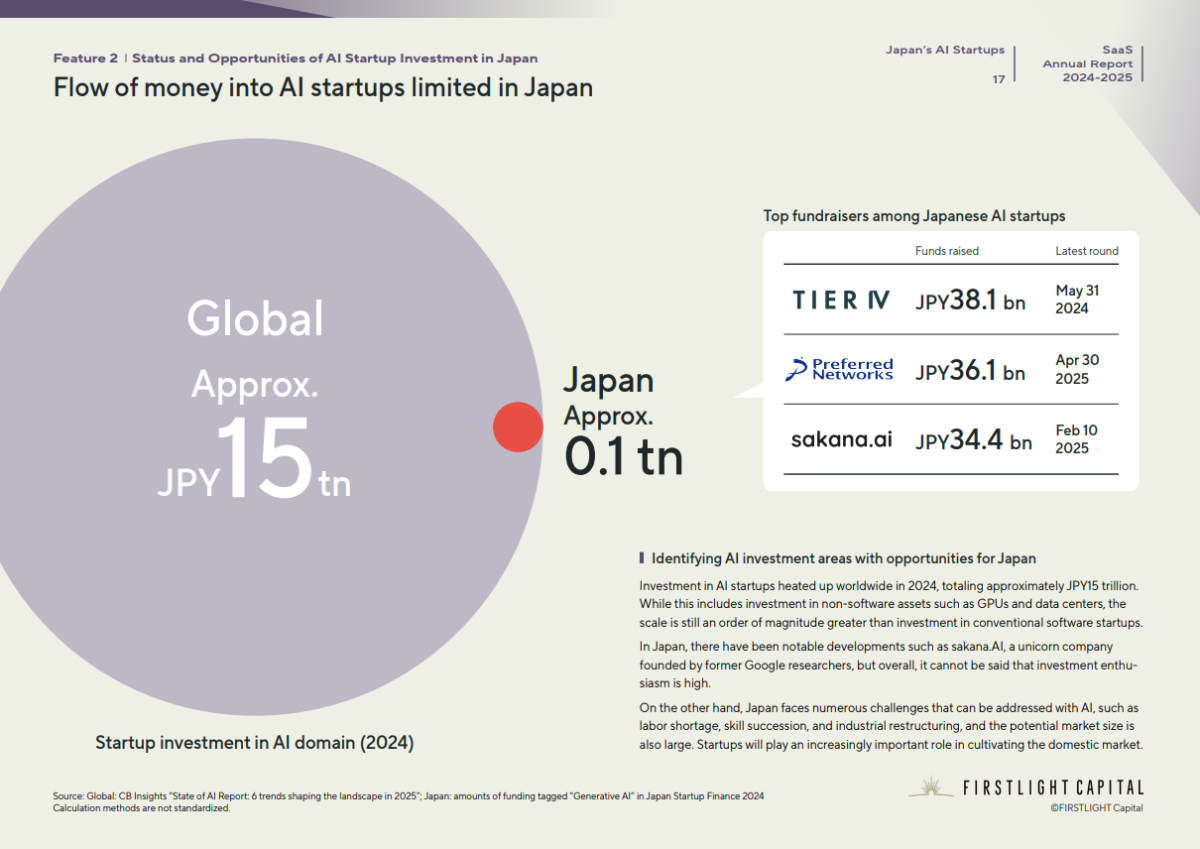The width and height of the screenshot is (1200, 849).
Task: Click 'Japan's AI Startups' header label
Action: [x=945, y=49]
